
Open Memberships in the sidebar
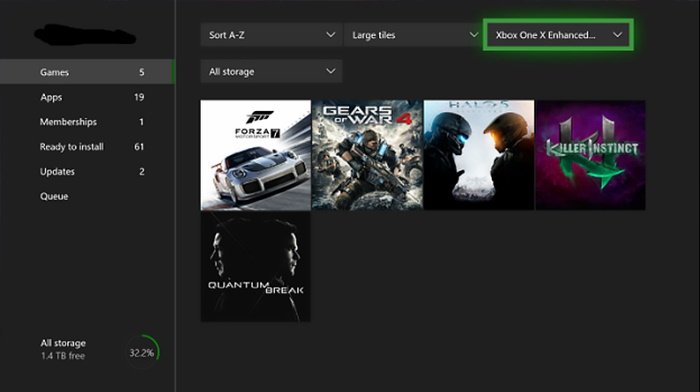87,122
